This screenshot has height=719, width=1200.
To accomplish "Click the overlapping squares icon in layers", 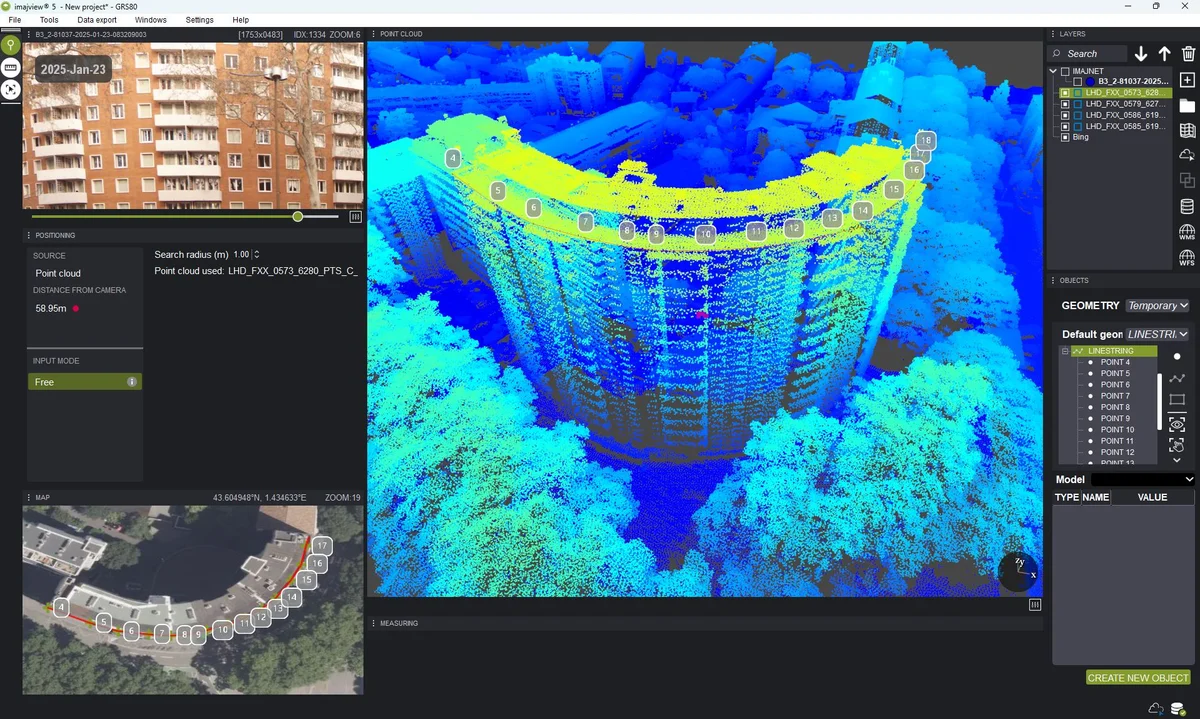I will tap(1187, 180).
